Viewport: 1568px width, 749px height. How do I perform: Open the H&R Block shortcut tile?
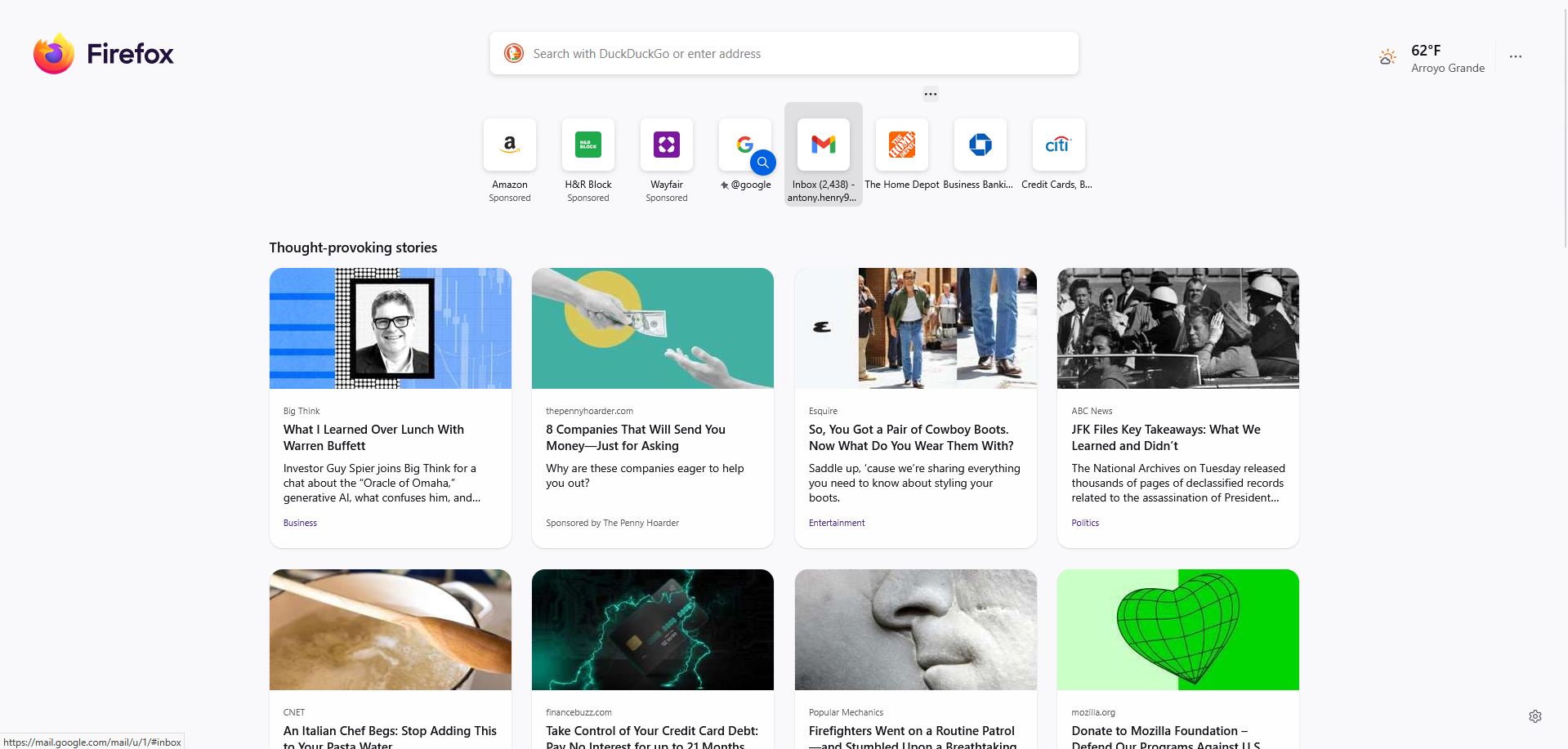(588, 145)
